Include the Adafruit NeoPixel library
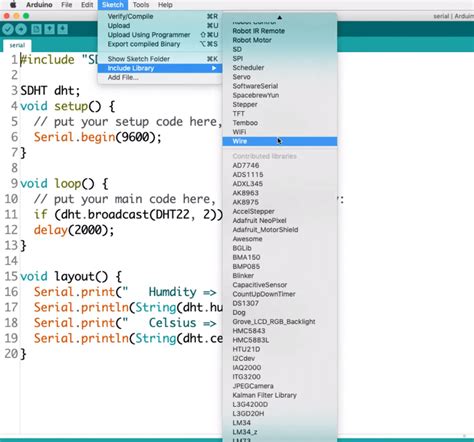 tap(280, 221)
